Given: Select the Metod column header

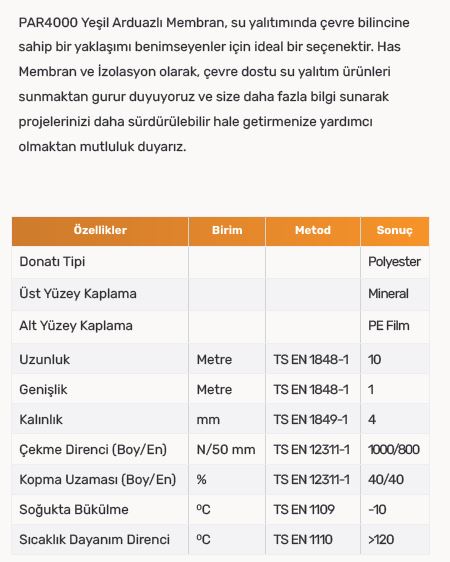Looking at the screenshot, I should (x=313, y=230).
